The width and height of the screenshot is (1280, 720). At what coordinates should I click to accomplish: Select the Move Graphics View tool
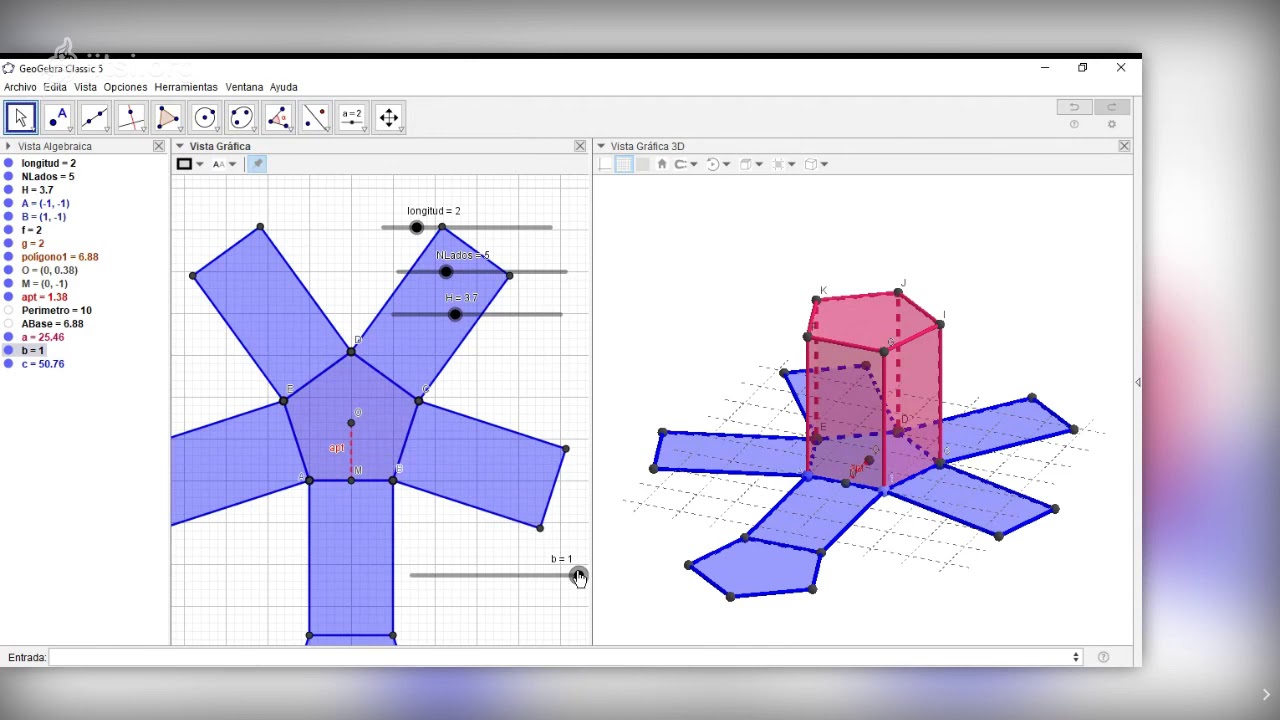point(389,118)
